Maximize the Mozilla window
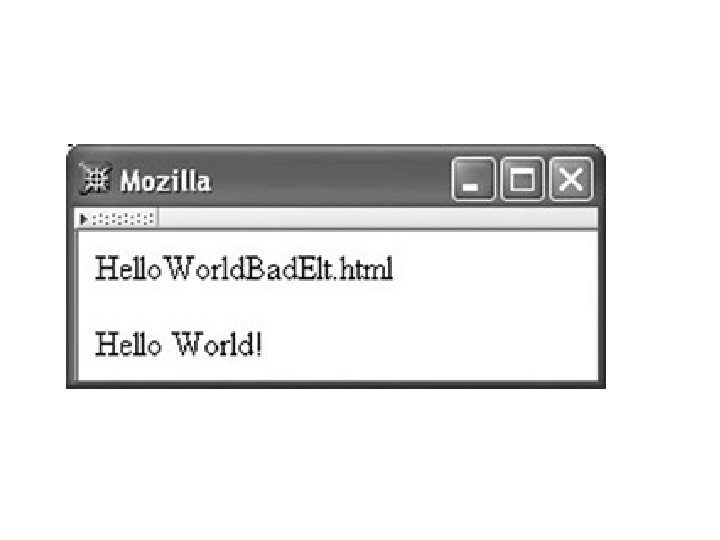Image resolution: width=720 pixels, height=540 pixels. pos(522,179)
